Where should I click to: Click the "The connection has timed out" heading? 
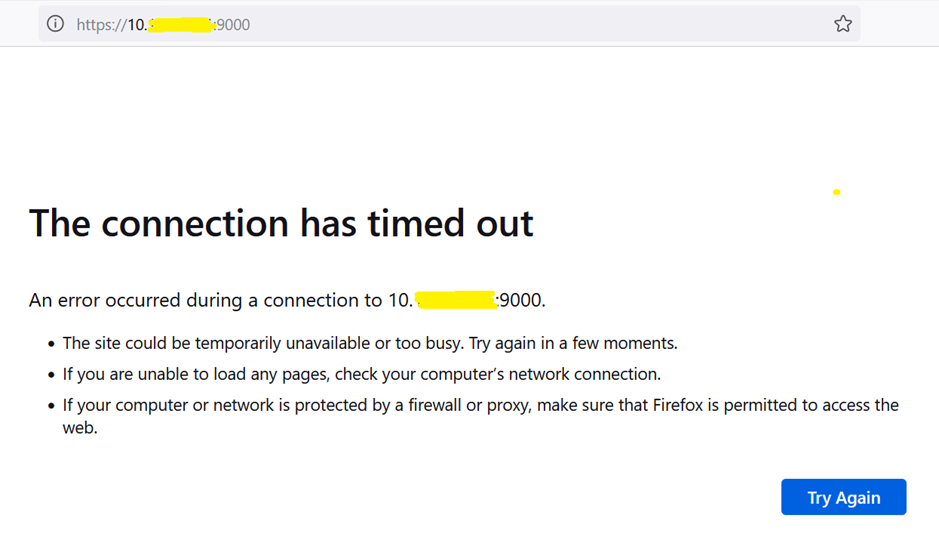281,223
